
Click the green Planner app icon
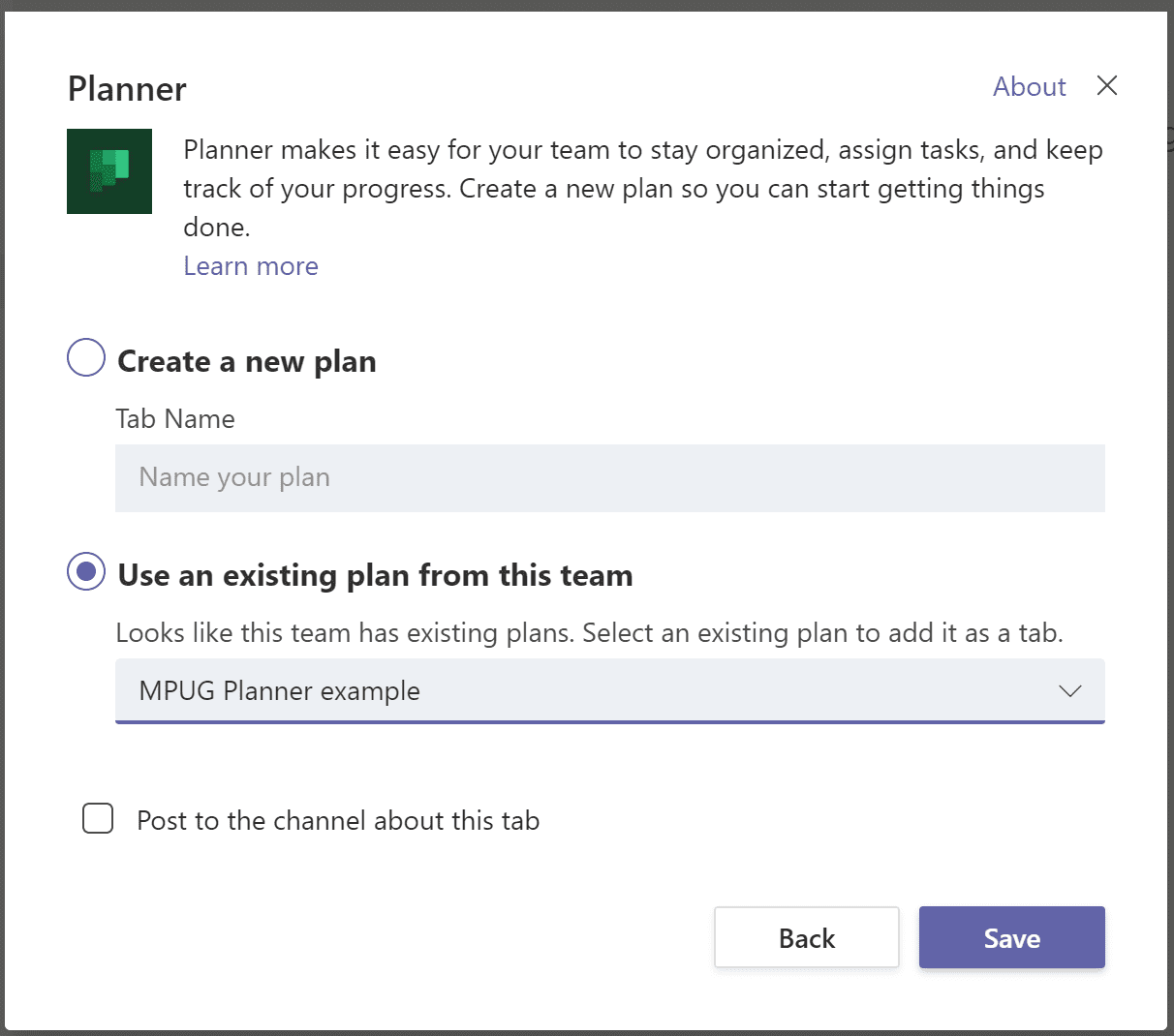109,171
